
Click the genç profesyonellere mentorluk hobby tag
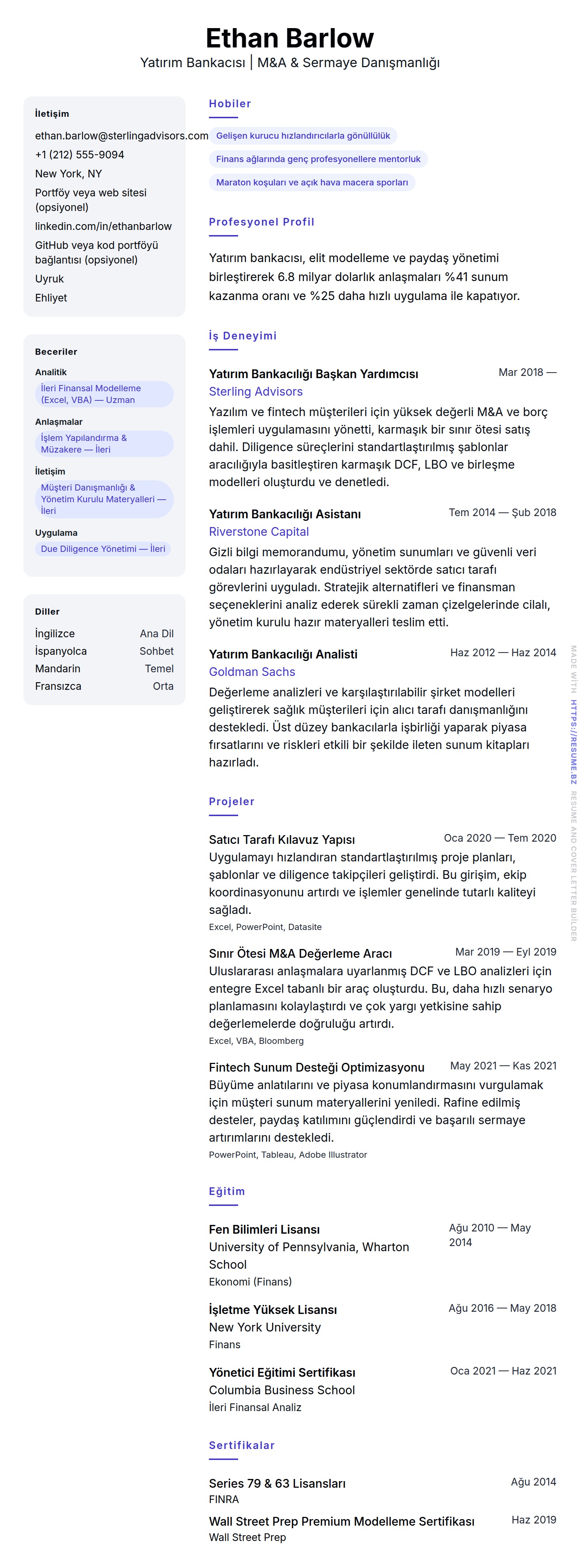[318, 159]
